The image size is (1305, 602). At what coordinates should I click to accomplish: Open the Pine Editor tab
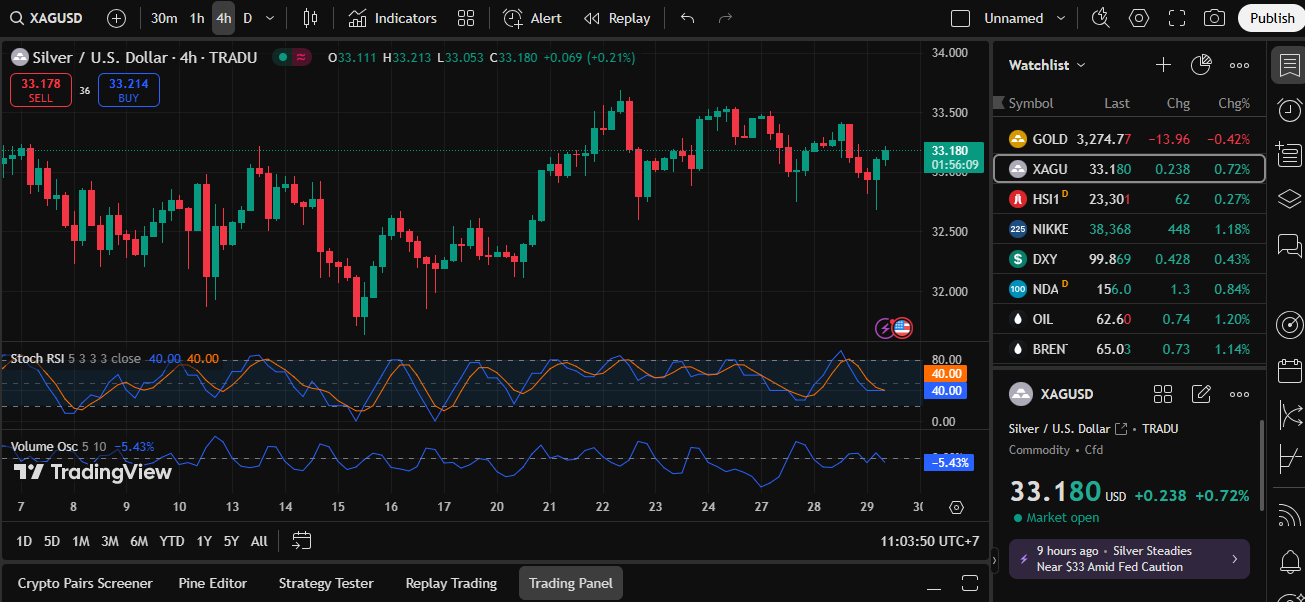(212, 583)
